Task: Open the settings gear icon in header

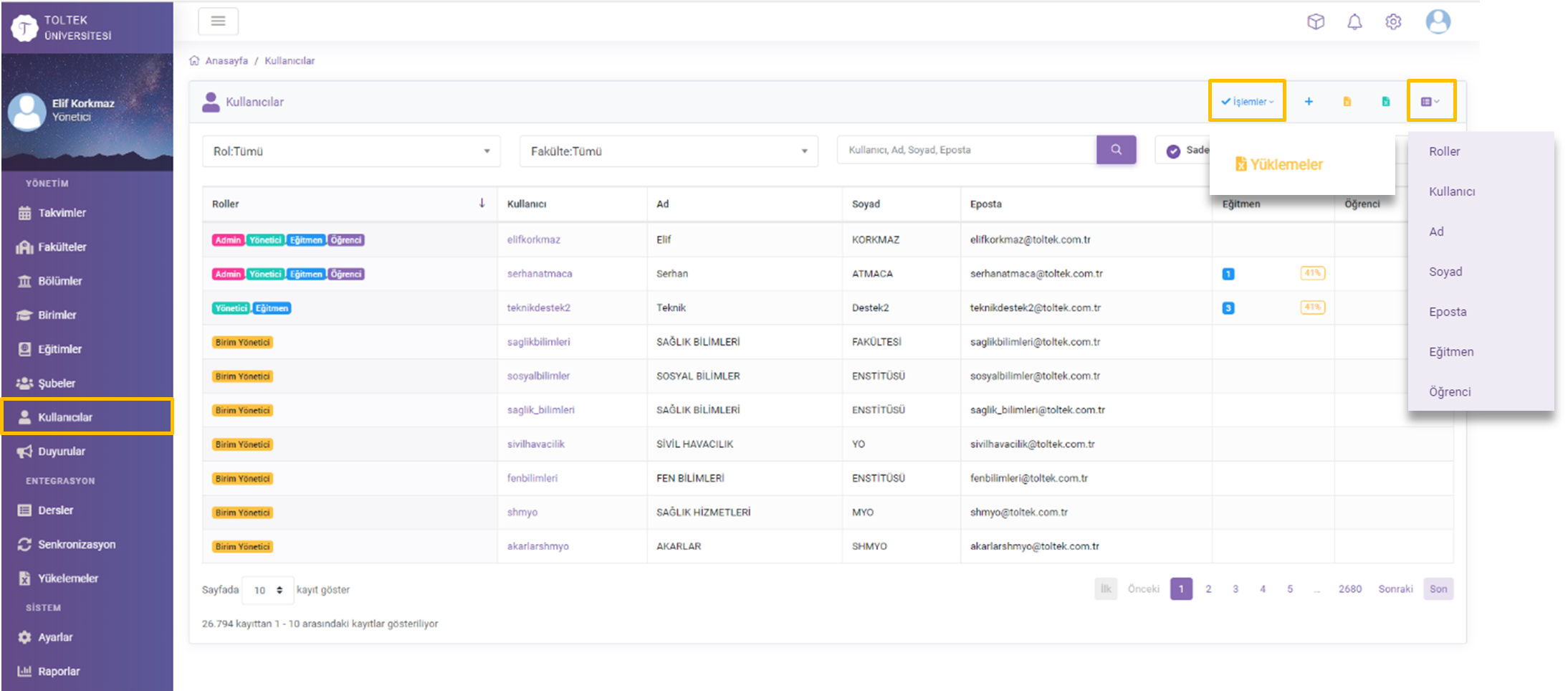Action: [x=1392, y=22]
